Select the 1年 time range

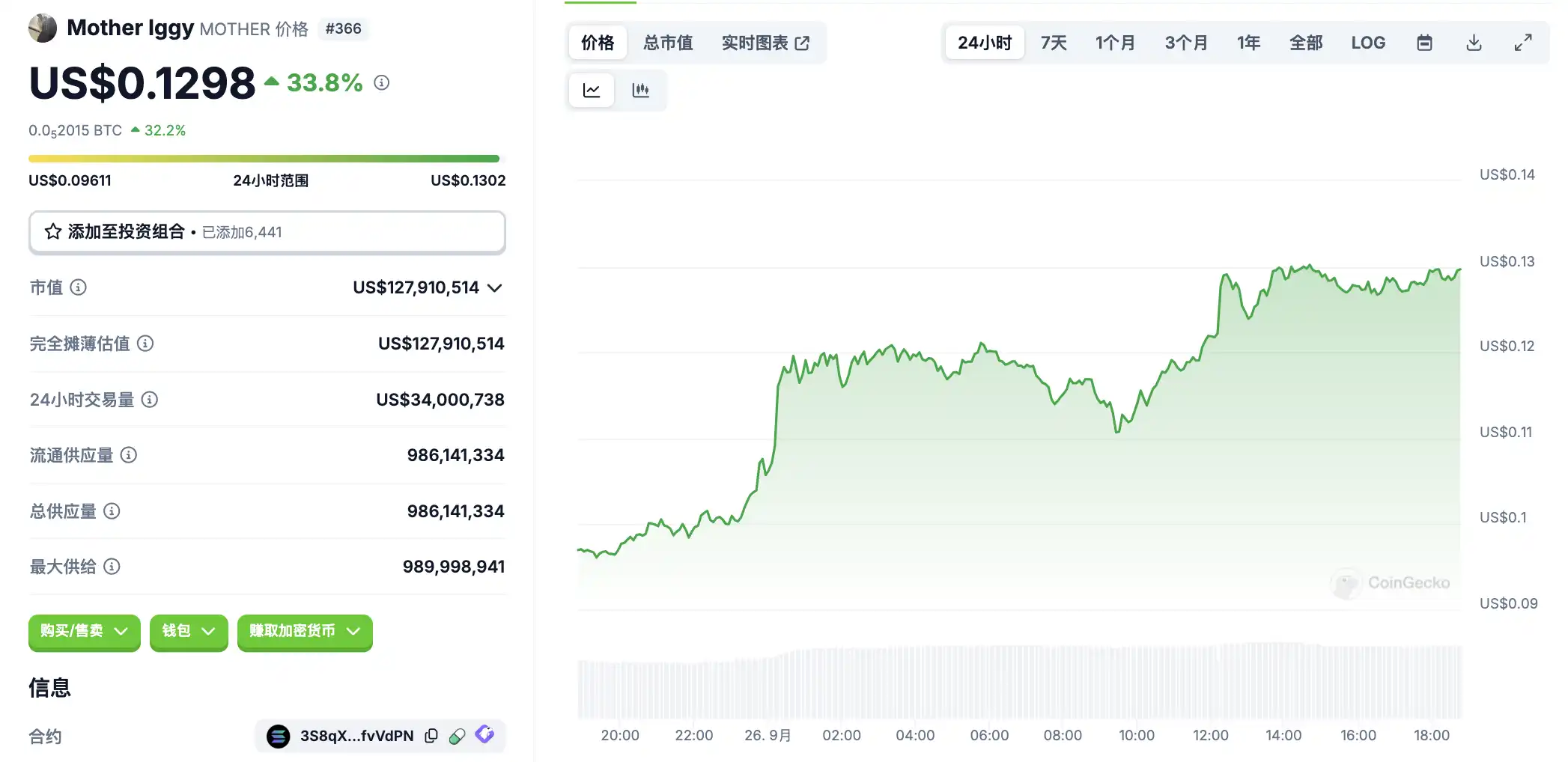click(1248, 43)
